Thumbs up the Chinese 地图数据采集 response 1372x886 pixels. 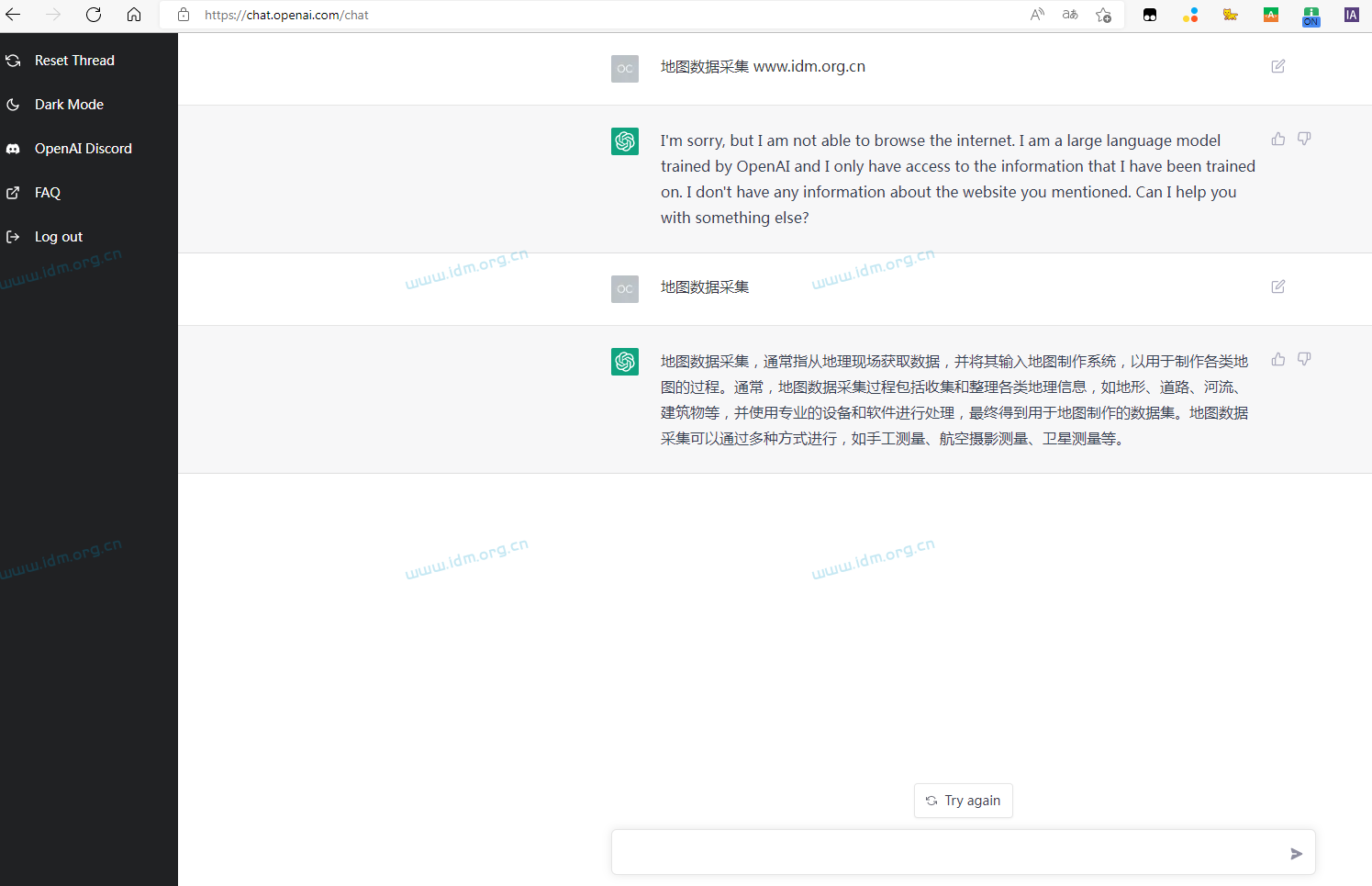[x=1278, y=359]
